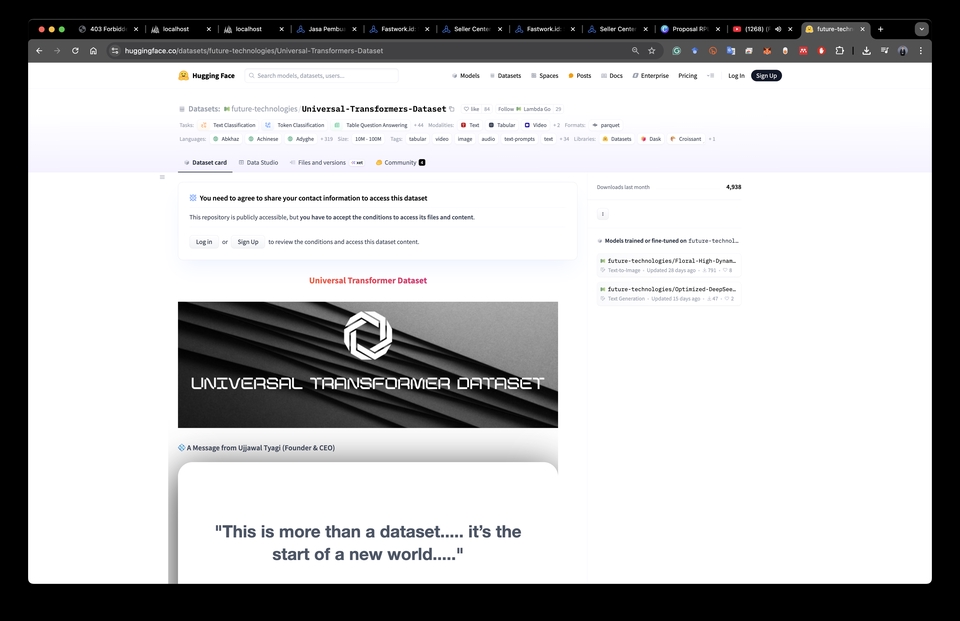Filter by the Text Classification task tag
The image size is (960, 621).
click(x=228, y=125)
